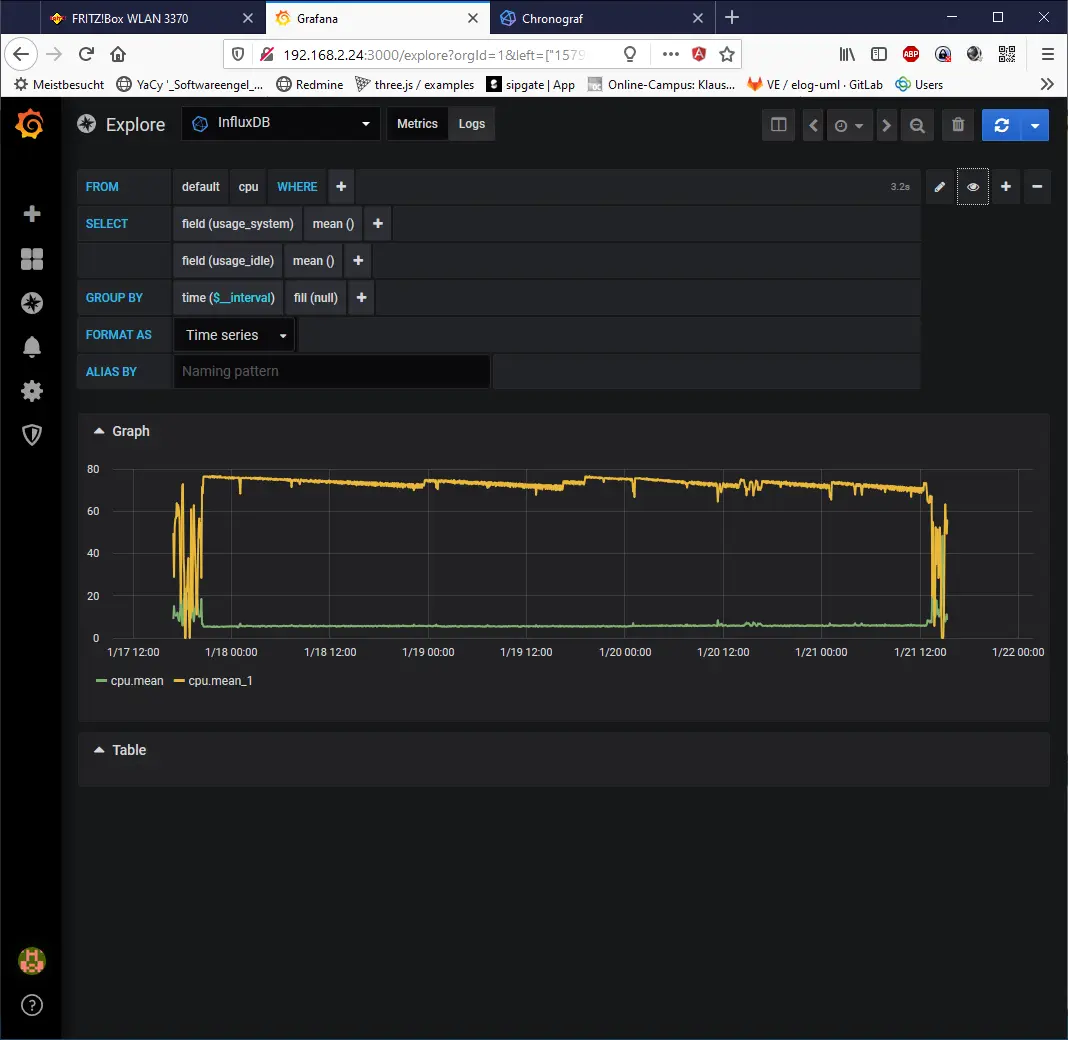Disable the query using the eye toggle

coord(972,186)
